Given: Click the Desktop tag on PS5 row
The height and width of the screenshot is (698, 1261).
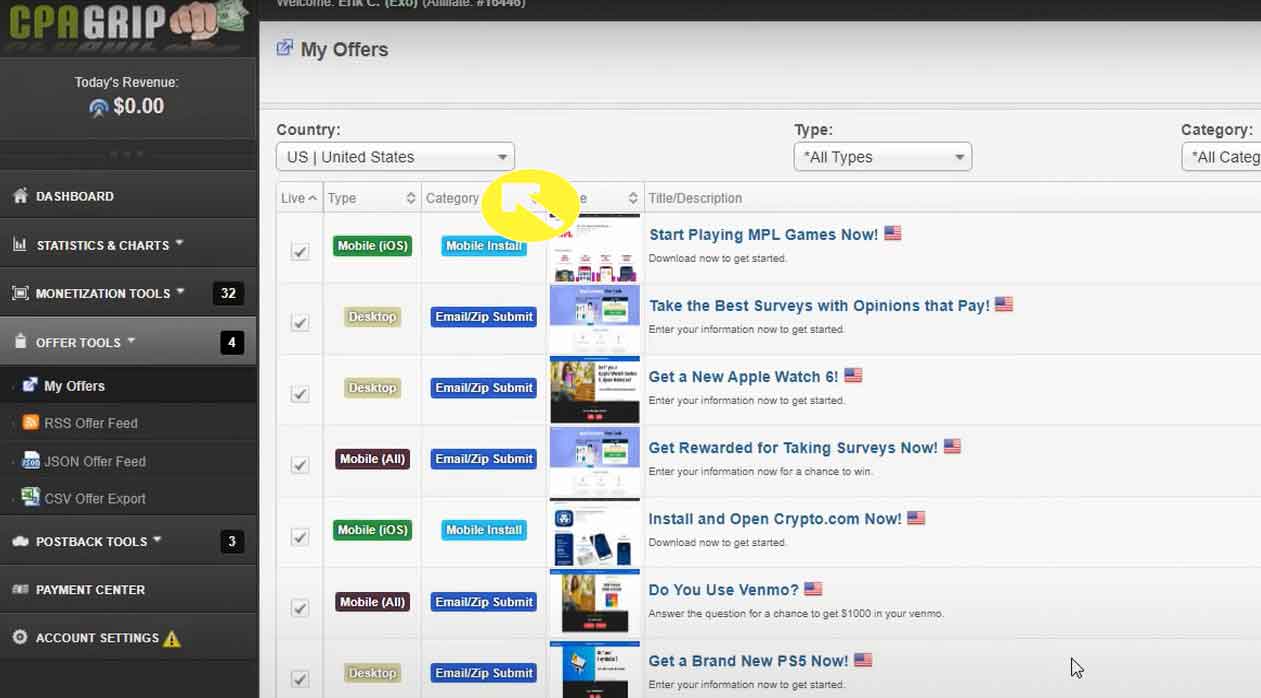Looking at the screenshot, I should [372, 673].
